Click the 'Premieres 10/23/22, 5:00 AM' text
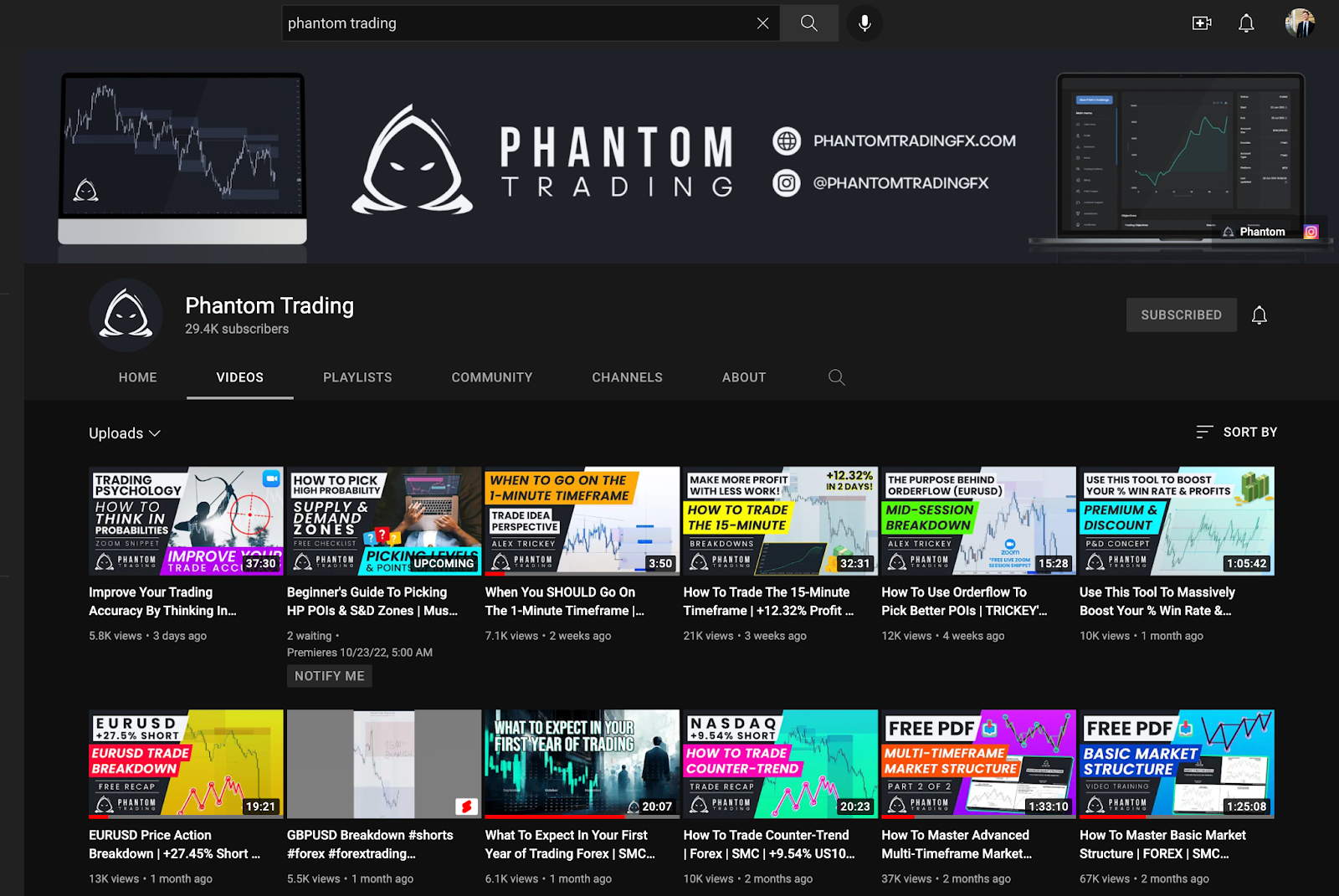1339x896 pixels. point(360,653)
